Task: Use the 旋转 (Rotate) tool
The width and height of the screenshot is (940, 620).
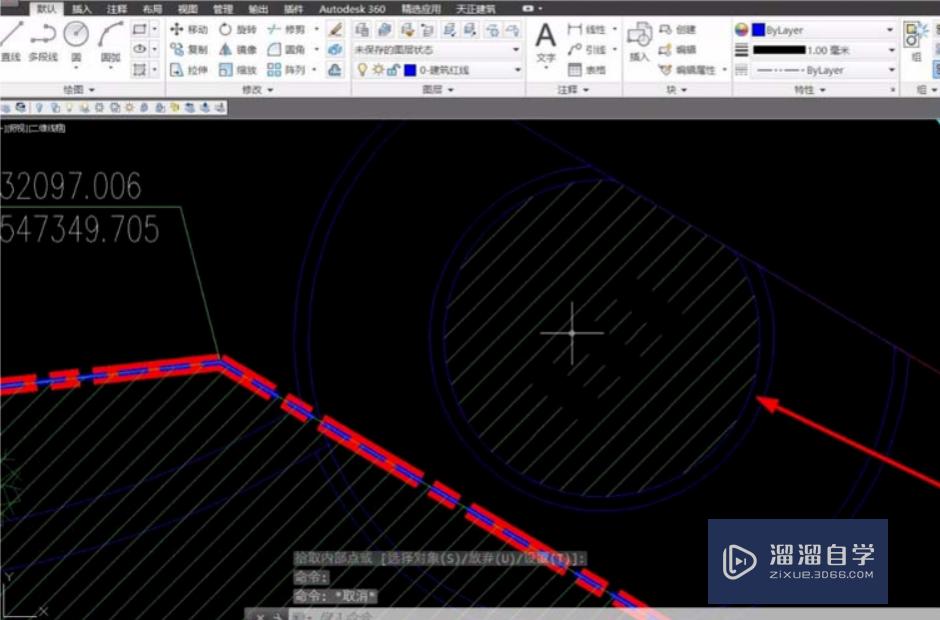Action: tap(238, 30)
